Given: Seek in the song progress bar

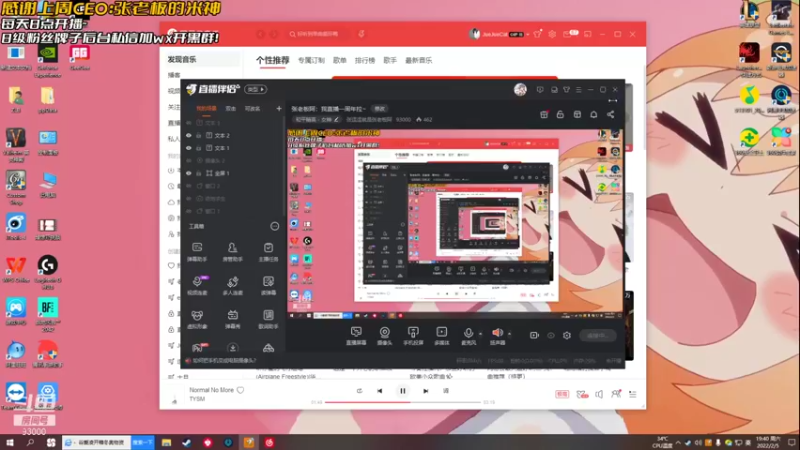Looking at the screenshot, I should click(x=403, y=402).
